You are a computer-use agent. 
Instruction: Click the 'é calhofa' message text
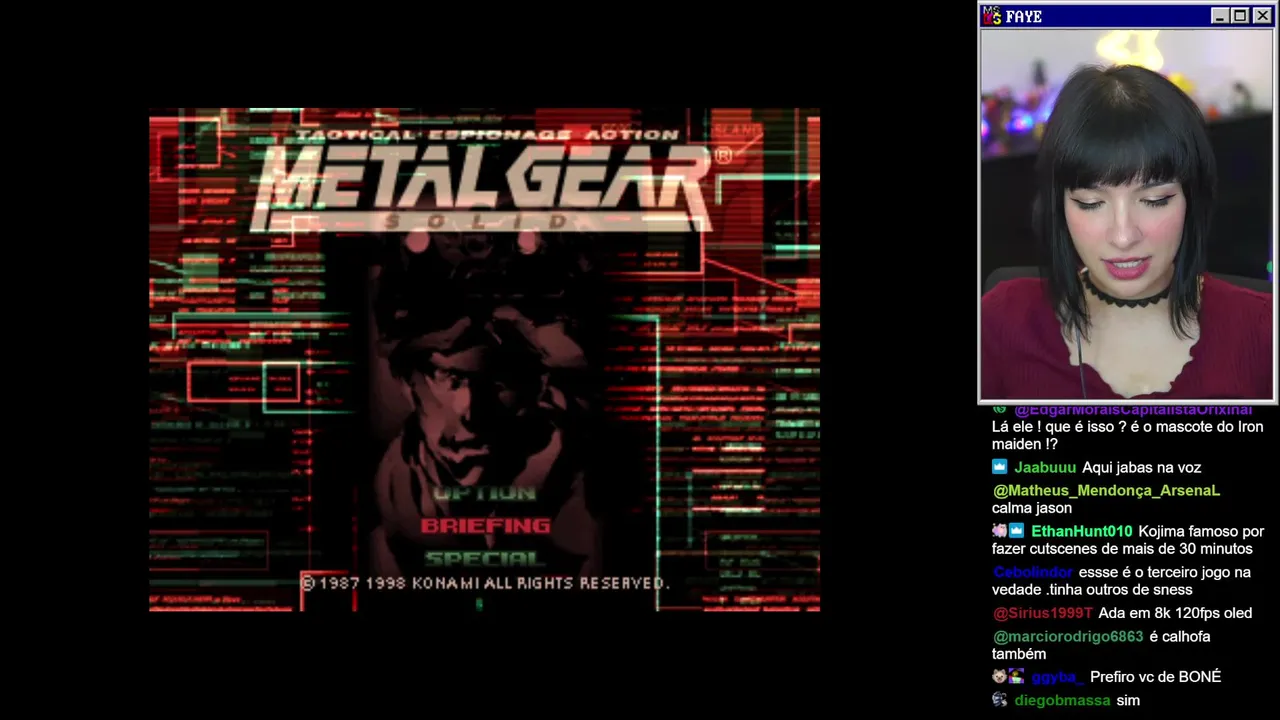coord(1101,645)
